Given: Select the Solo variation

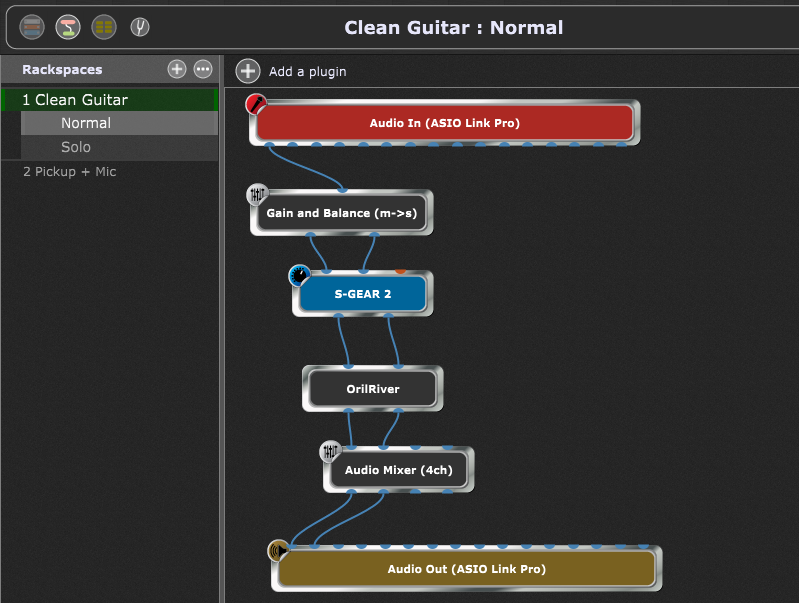Looking at the screenshot, I should 119,147.
